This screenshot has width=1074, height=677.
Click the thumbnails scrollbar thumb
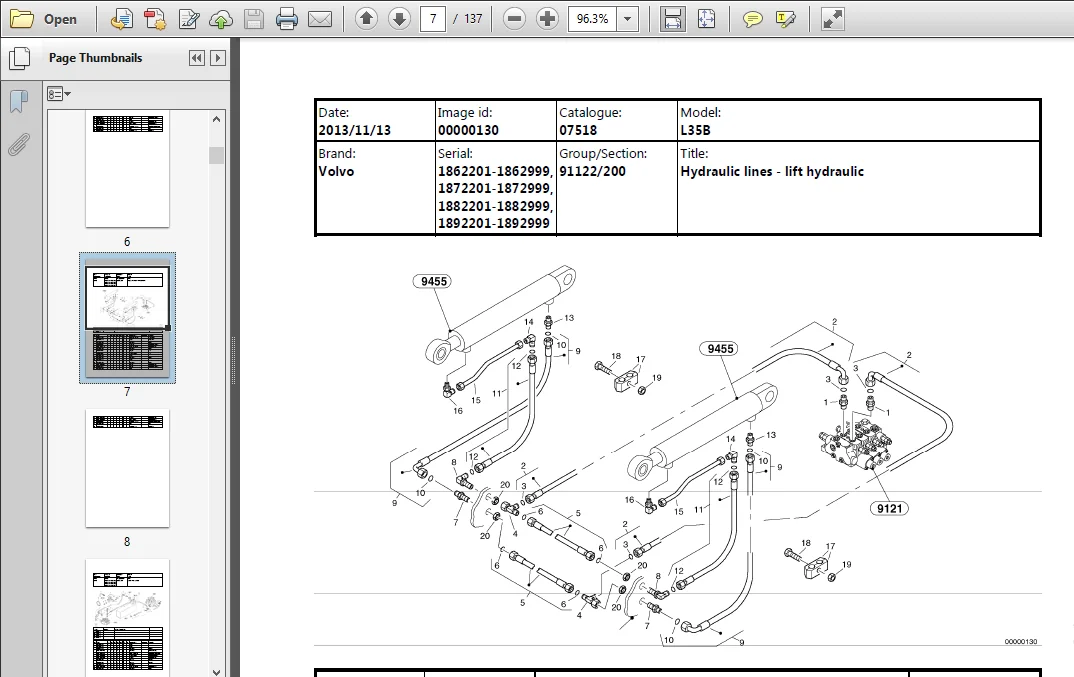216,156
